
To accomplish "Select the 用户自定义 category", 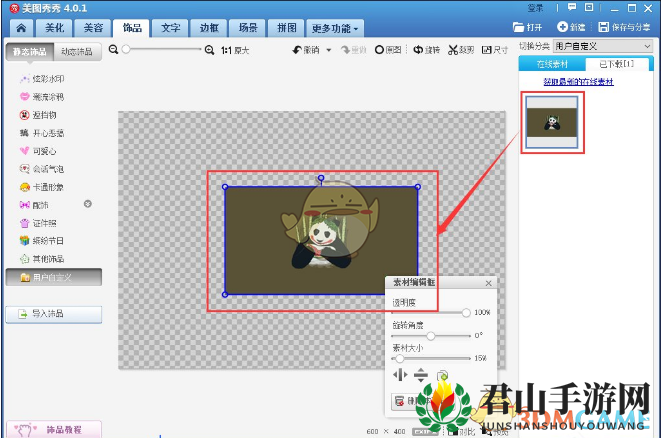I will point(54,277).
